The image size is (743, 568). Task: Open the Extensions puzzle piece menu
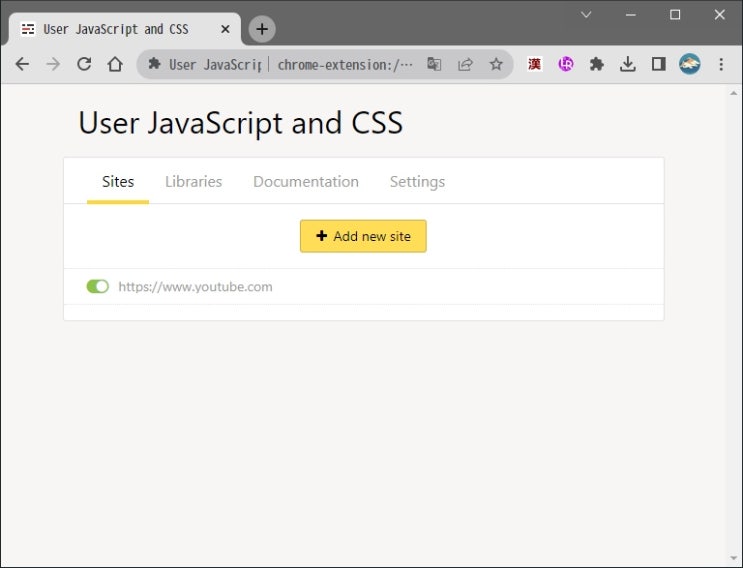coord(597,64)
